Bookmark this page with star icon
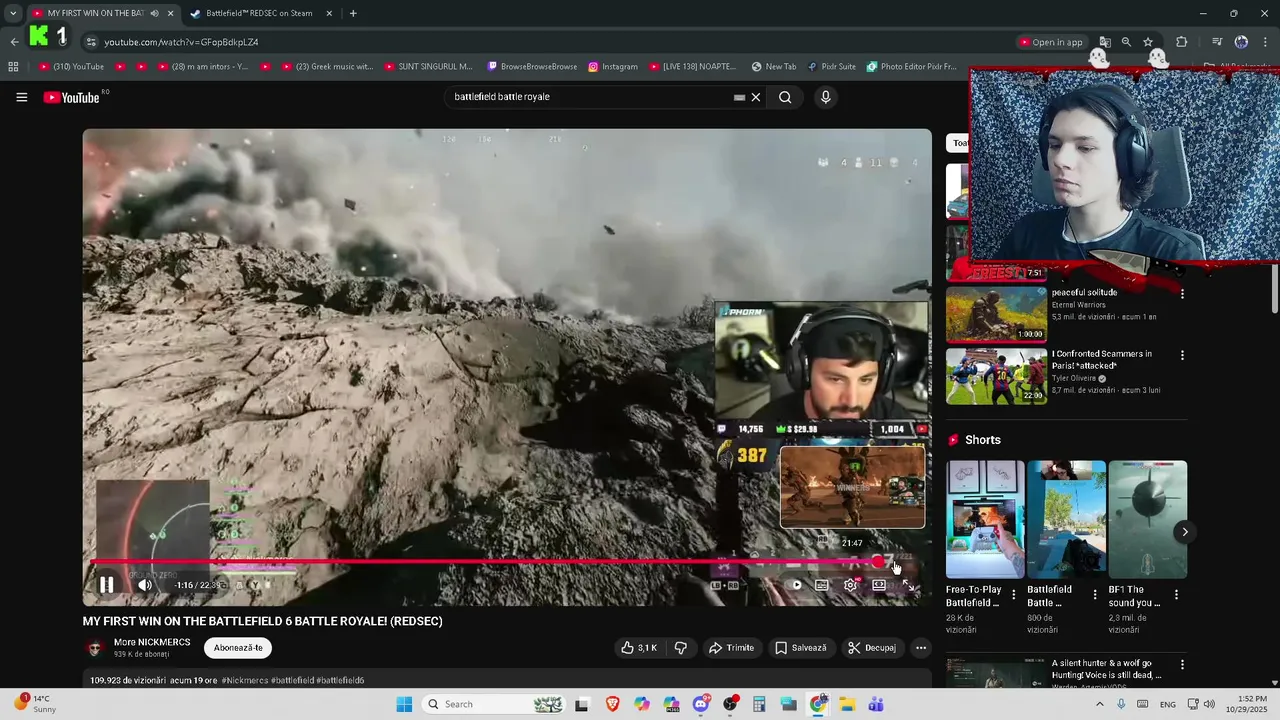 coord(1148,42)
